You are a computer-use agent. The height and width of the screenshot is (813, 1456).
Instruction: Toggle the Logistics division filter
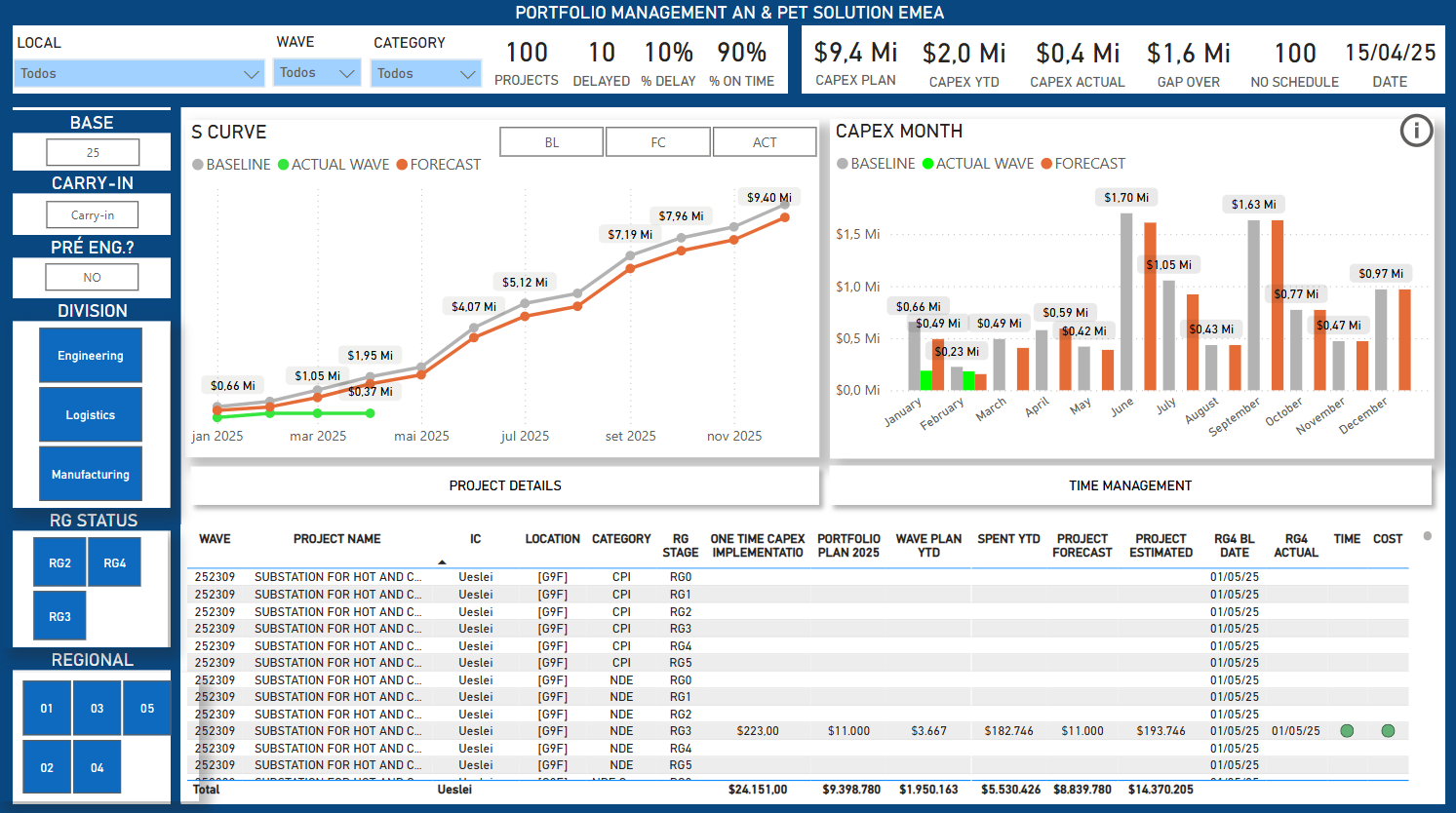(91, 415)
